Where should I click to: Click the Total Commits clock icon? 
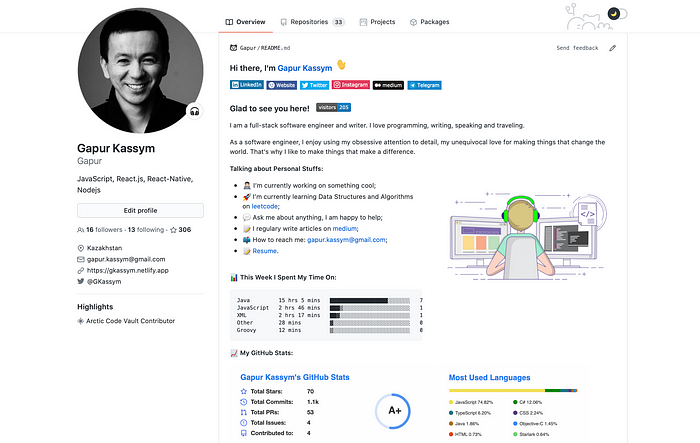[x=243, y=402]
